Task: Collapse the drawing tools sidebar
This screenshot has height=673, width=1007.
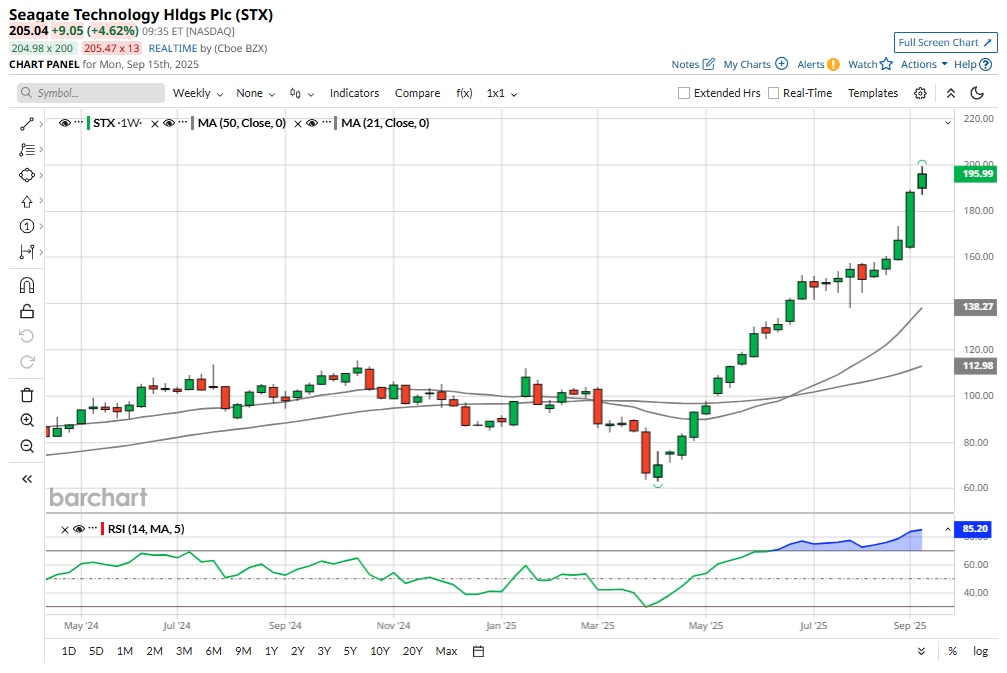Action: pos(27,479)
